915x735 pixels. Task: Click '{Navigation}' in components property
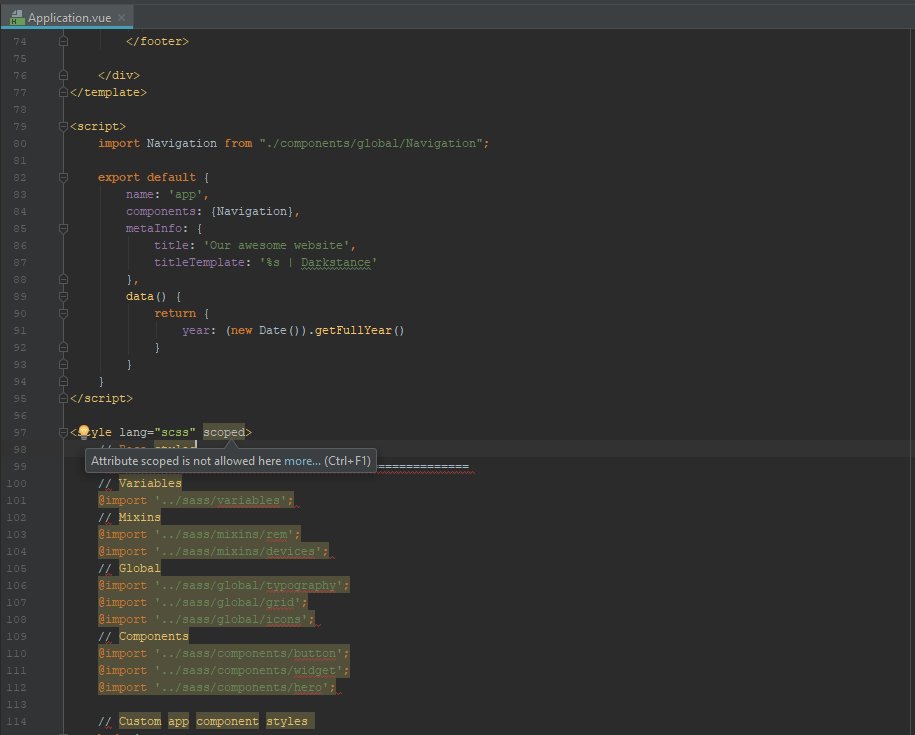tap(252, 211)
